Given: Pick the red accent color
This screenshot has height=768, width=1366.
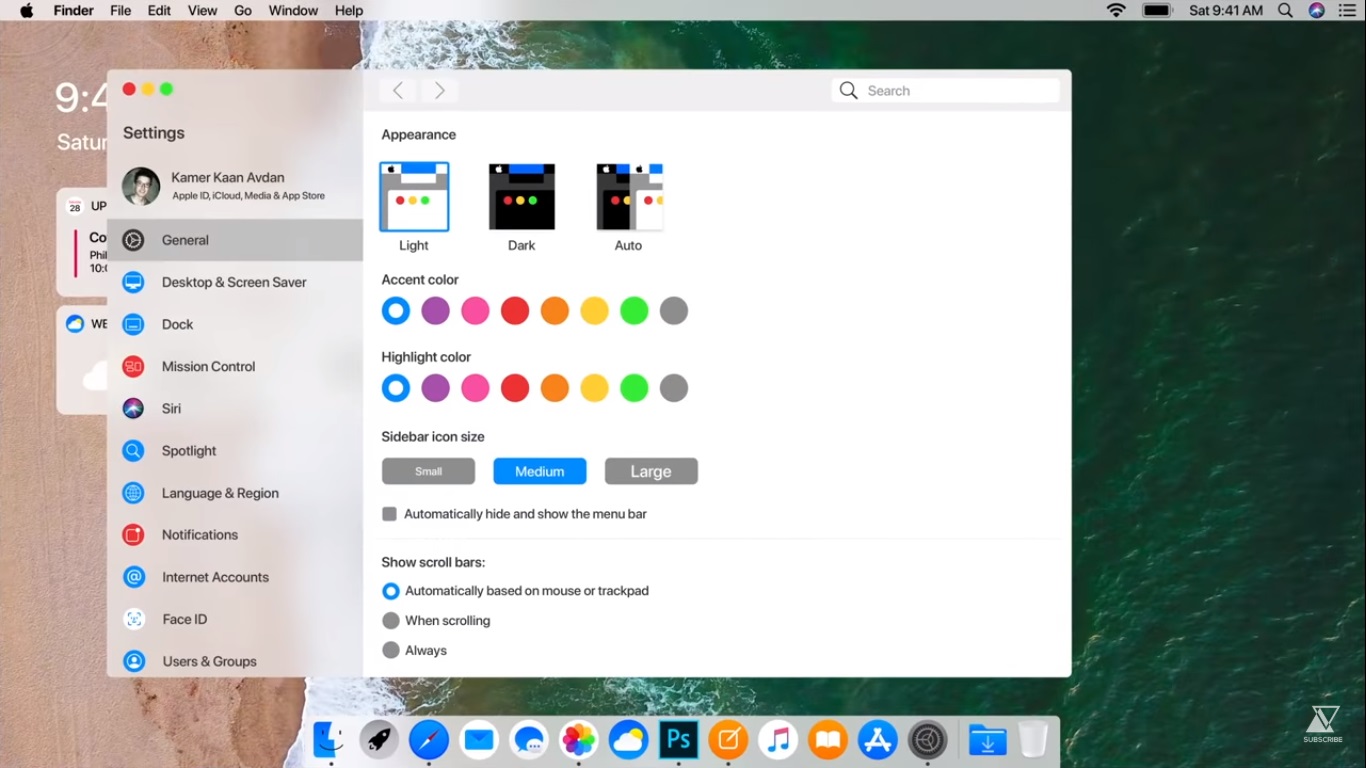Looking at the screenshot, I should 515,311.
